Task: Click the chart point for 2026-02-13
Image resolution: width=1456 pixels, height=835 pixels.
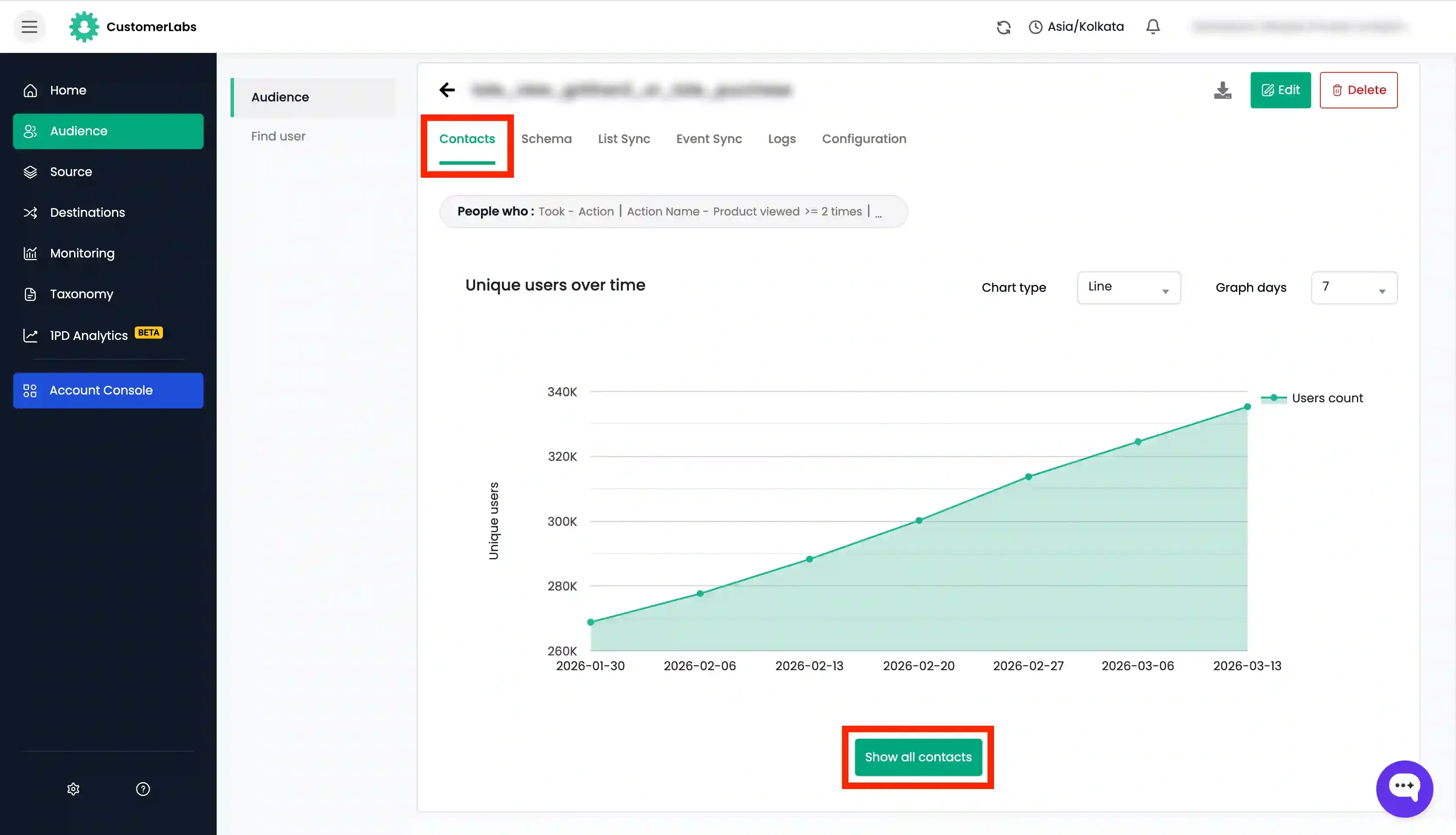Action: click(x=809, y=559)
